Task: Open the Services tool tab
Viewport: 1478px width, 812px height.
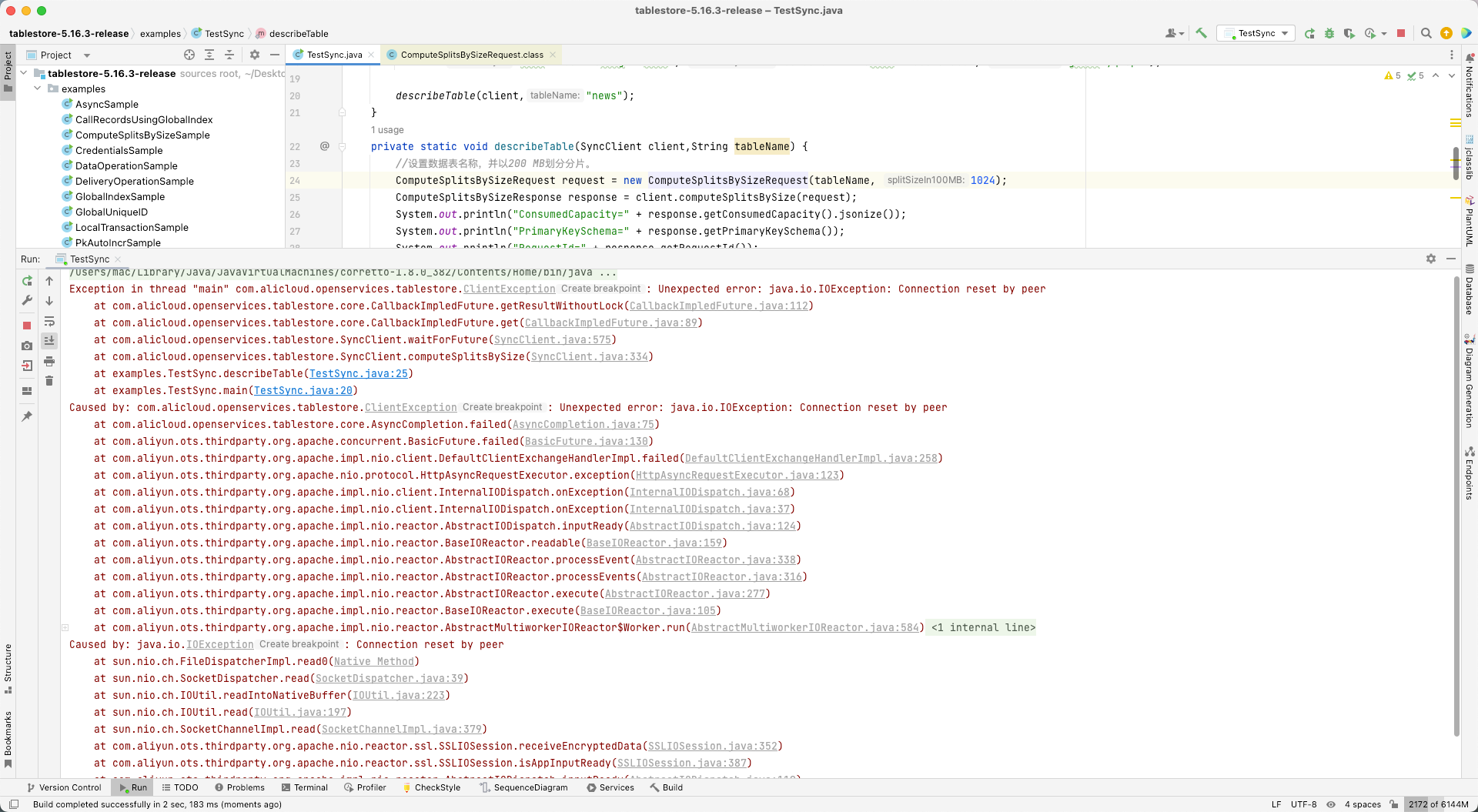Action: pos(610,787)
